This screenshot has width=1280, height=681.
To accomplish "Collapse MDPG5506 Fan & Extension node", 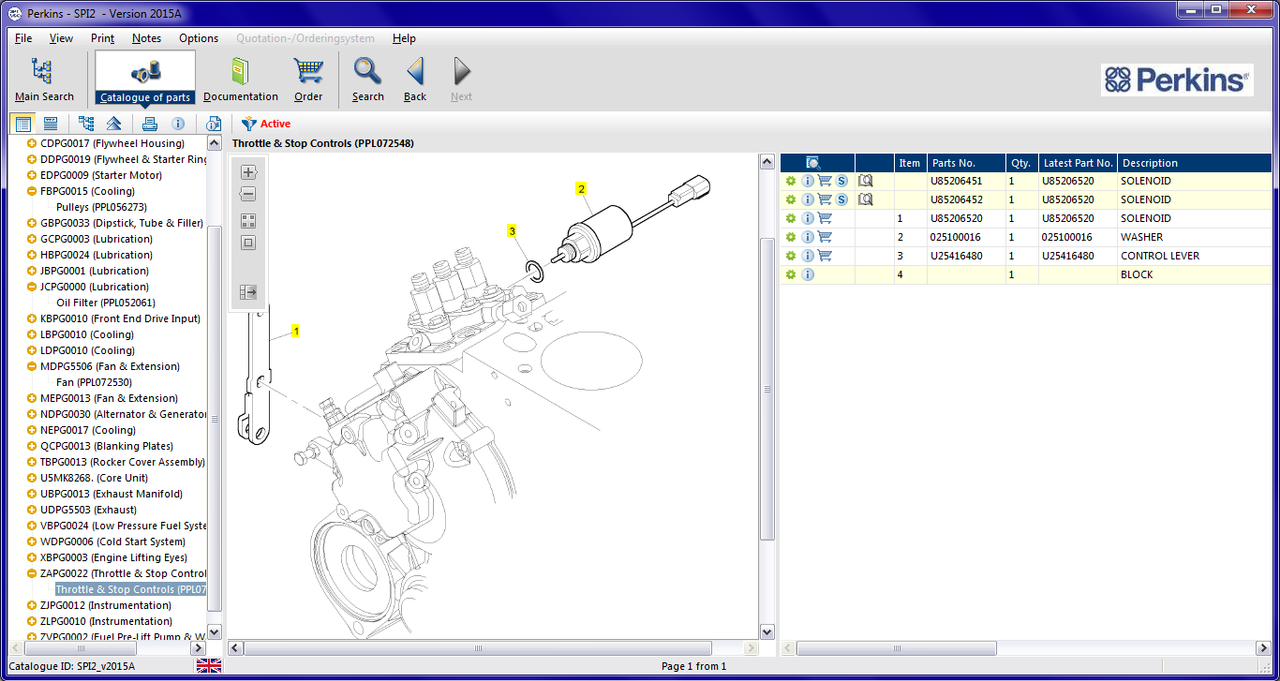I will pos(32,366).
